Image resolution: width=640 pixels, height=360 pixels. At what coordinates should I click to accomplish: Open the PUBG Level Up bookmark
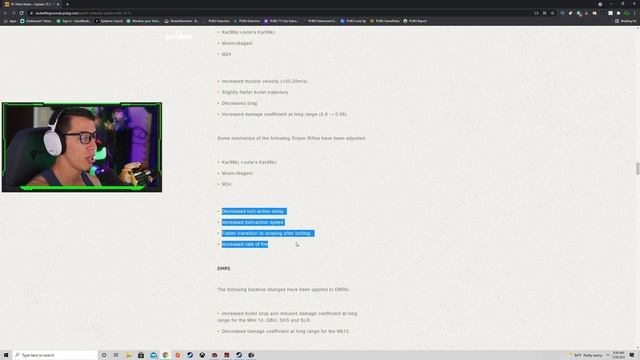tap(353, 21)
